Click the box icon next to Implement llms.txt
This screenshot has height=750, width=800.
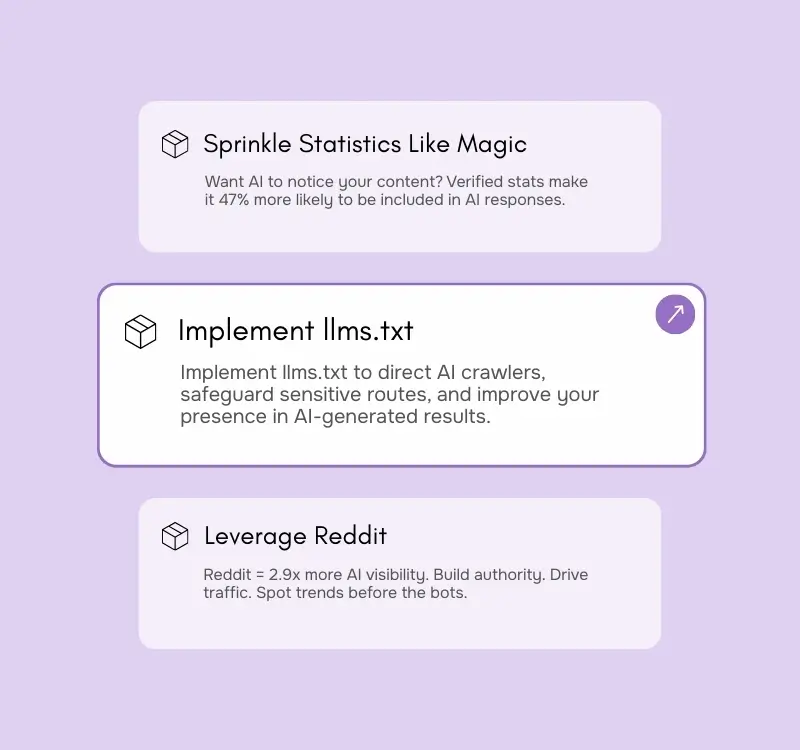141,332
